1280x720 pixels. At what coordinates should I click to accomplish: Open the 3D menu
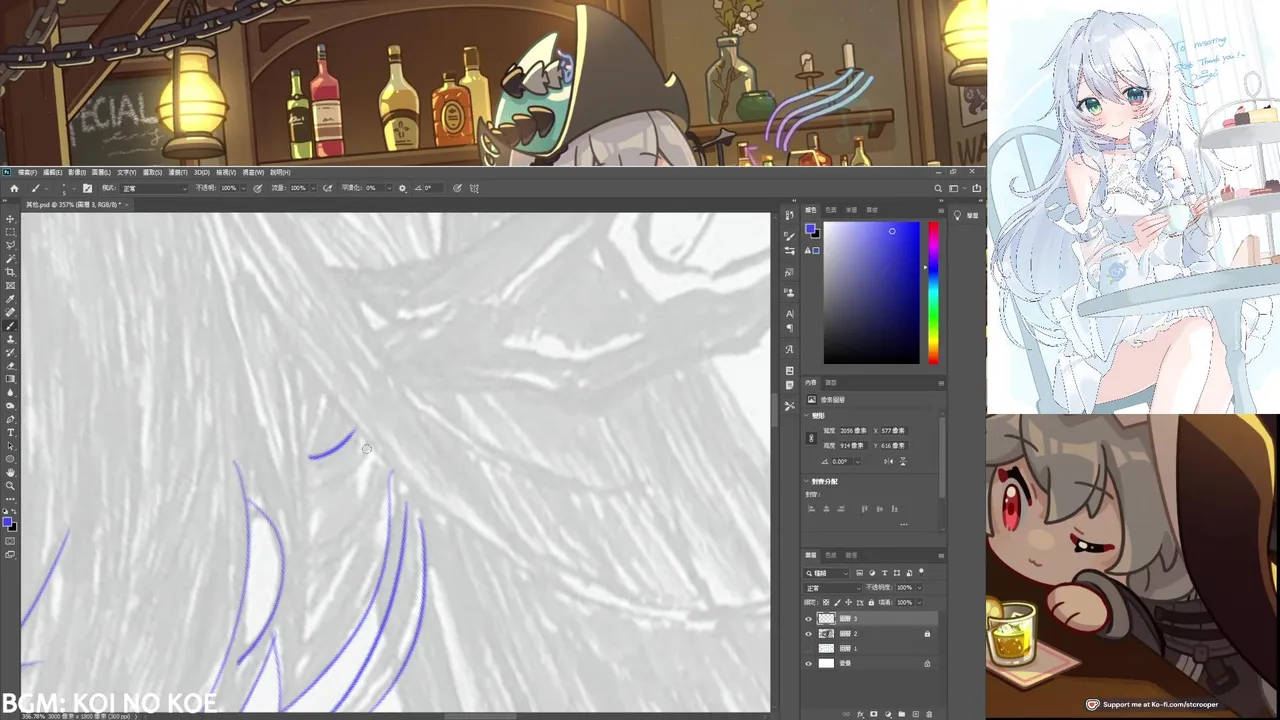202,172
